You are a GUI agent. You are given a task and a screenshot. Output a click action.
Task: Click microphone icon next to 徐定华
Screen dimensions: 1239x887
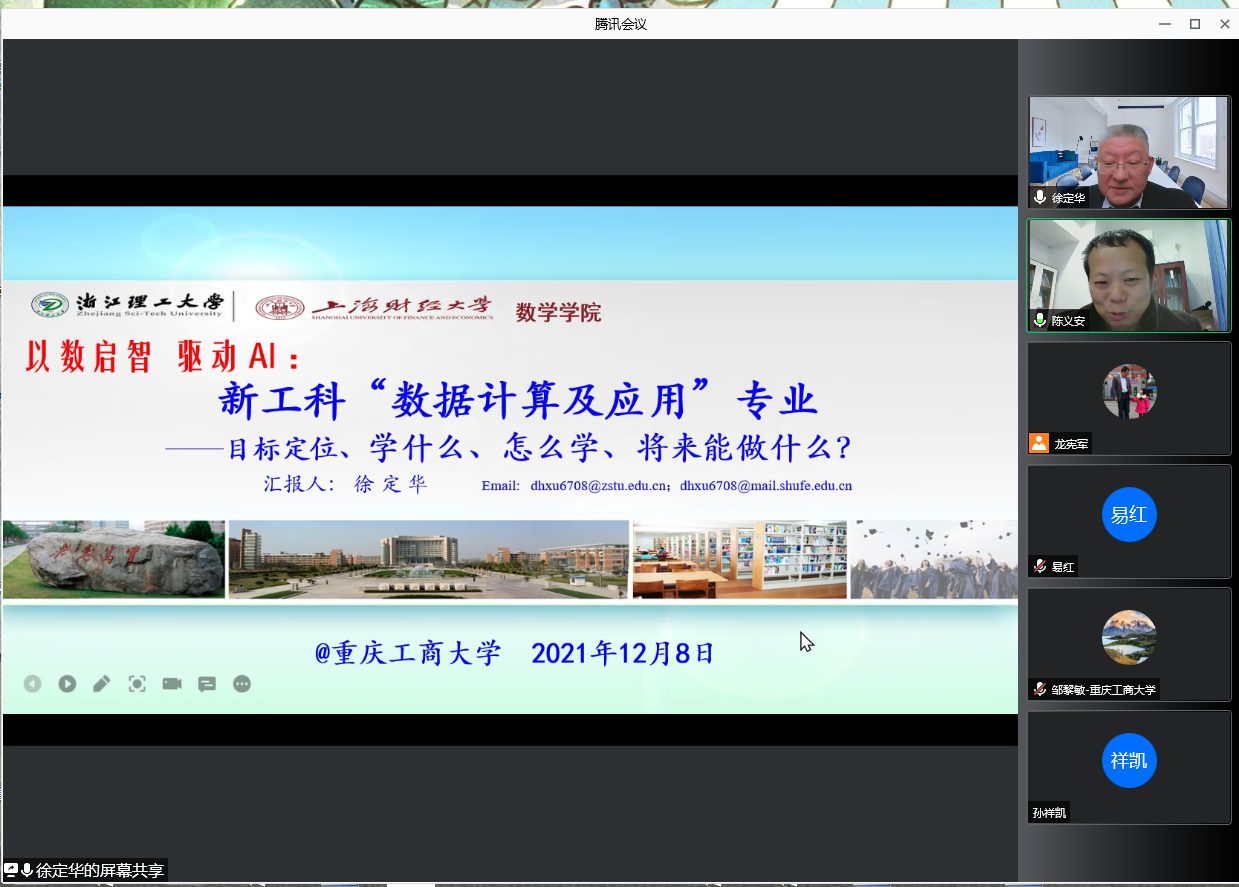point(1041,198)
